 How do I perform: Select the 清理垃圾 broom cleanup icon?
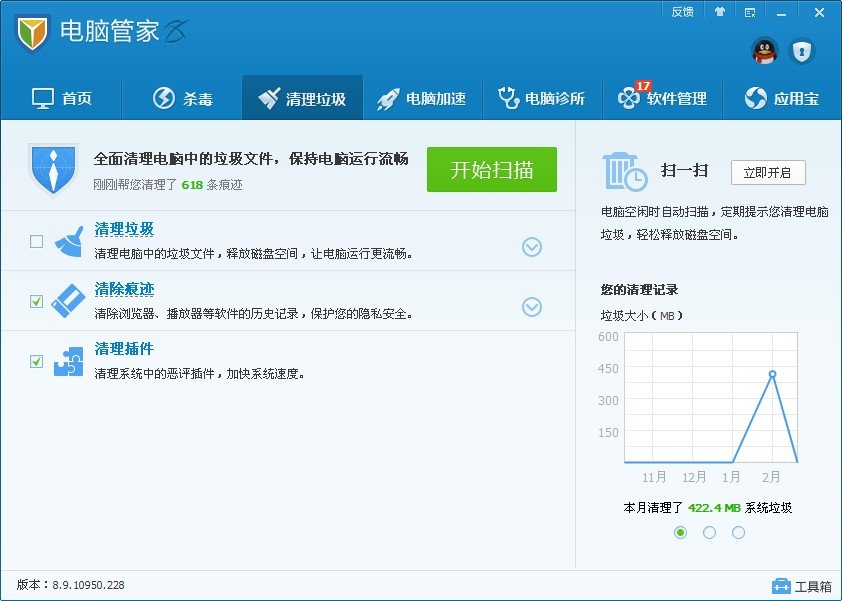67,243
